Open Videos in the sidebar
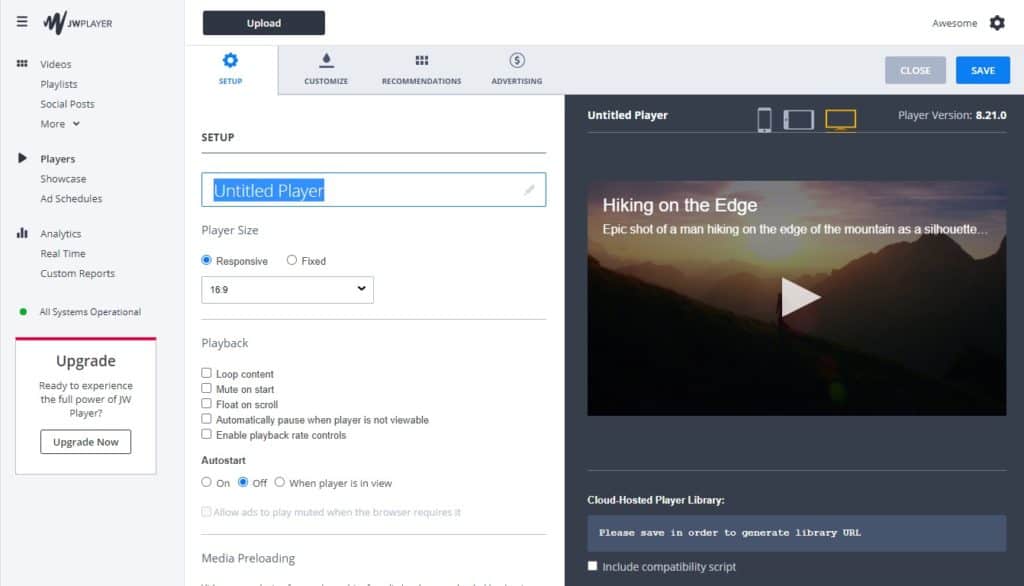Image resolution: width=1024 pixels, height=586 pixels. tap(56, 64)
